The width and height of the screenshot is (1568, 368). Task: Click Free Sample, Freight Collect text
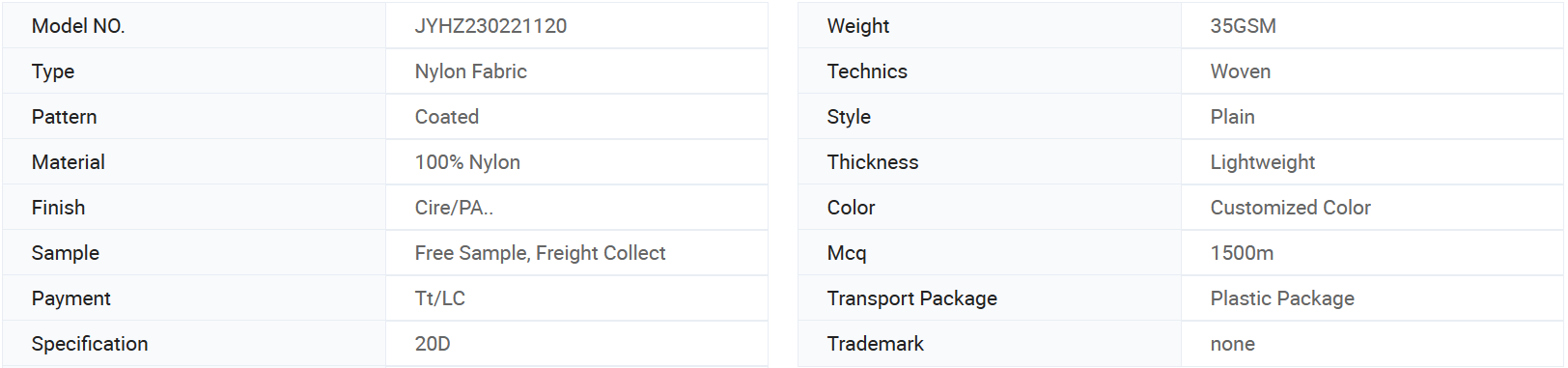[540, 253]
